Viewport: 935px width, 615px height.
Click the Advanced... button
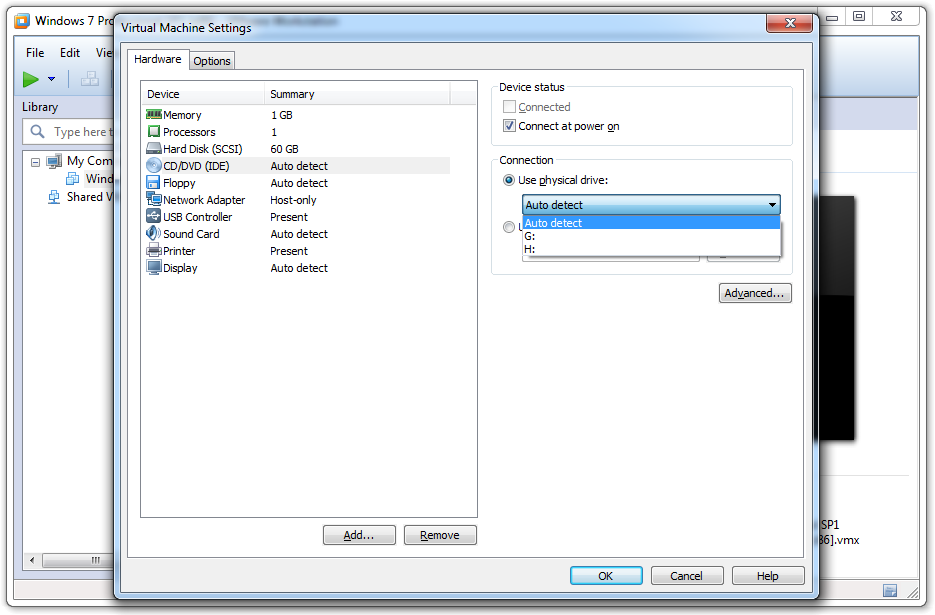tap(755, 293)
